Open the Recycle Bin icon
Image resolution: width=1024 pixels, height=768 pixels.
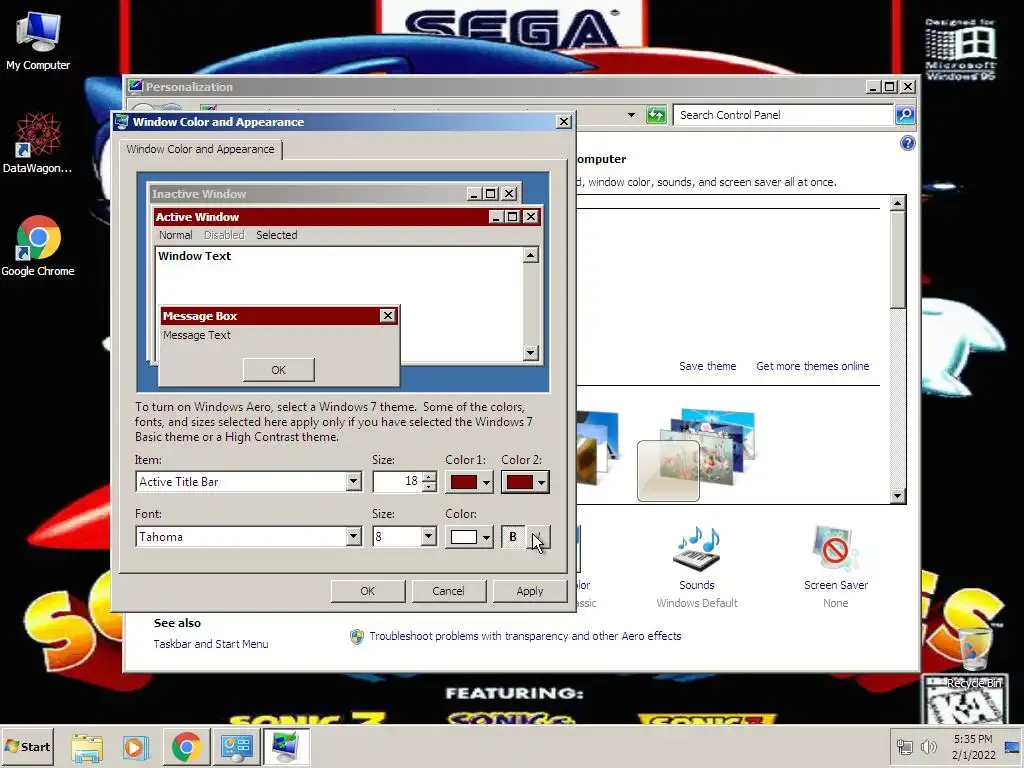coord(973,656)
